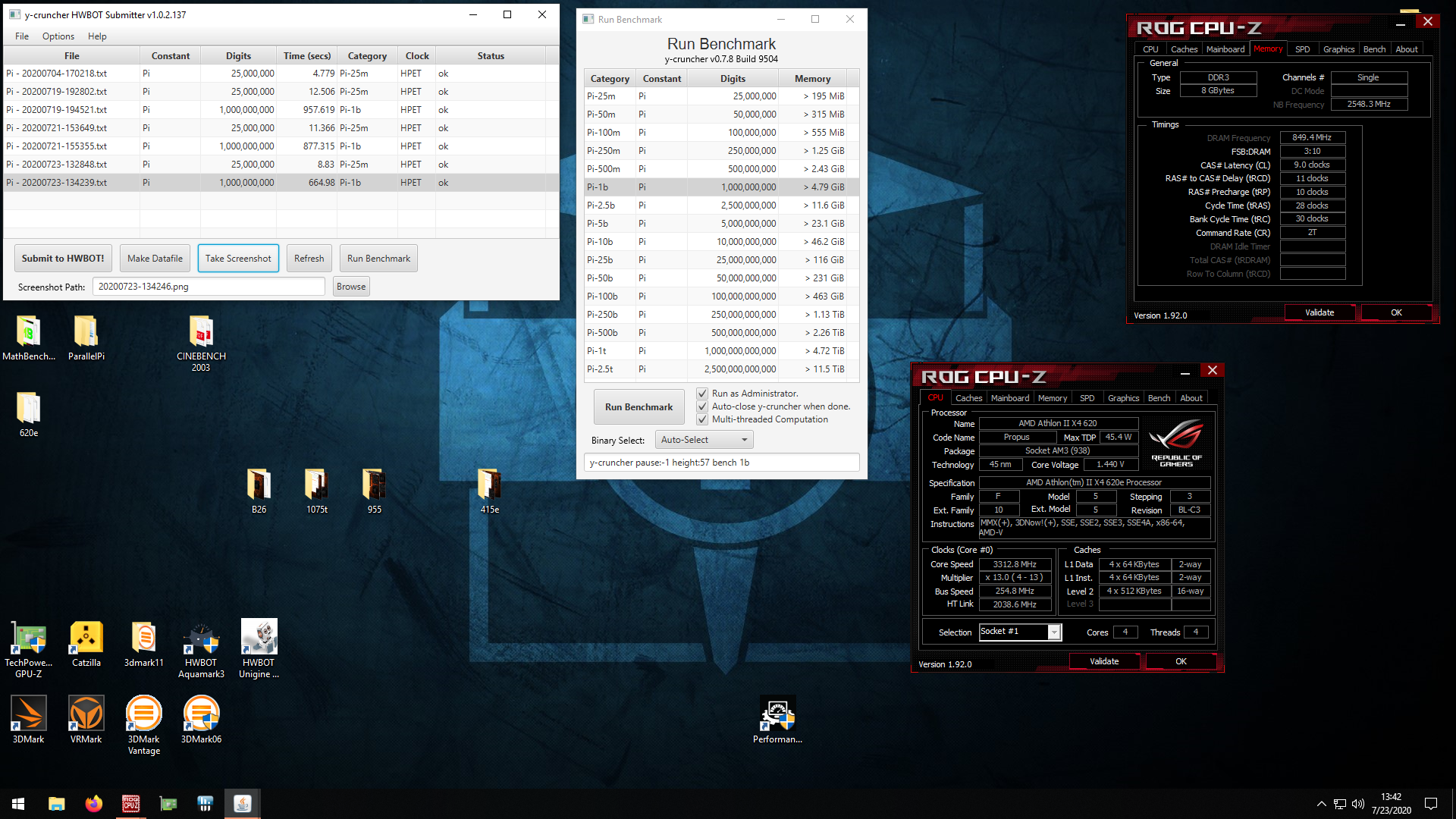
Task: Launch the Catzilla shortcut
Action: click(x=86, y=644)
